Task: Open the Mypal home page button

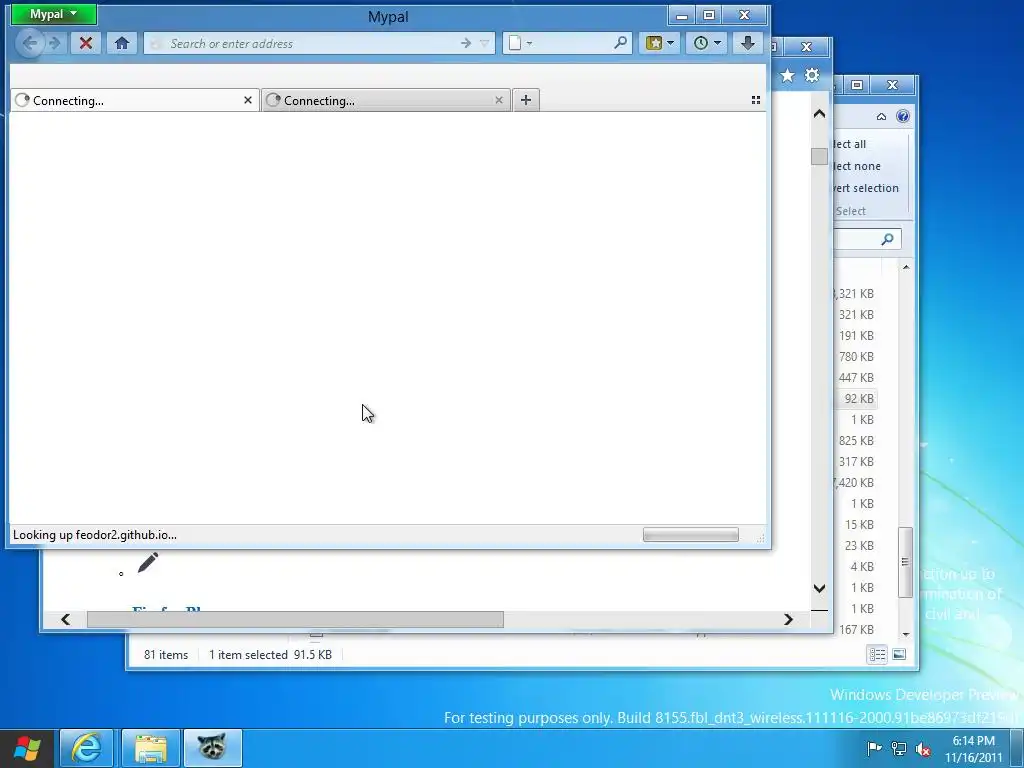Action: (x=121, y=44)
